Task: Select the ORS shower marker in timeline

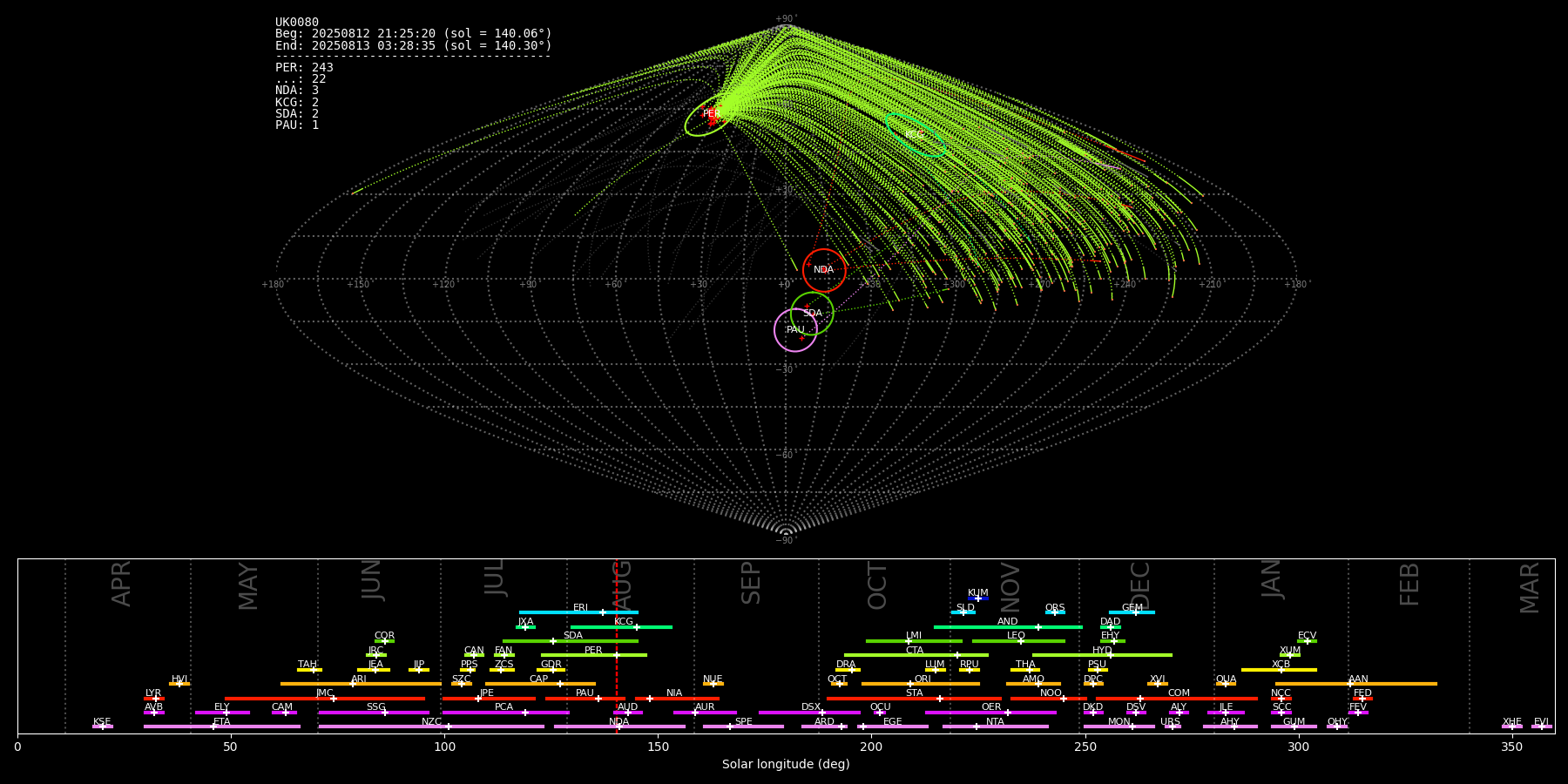Action: pos(1055,612)
